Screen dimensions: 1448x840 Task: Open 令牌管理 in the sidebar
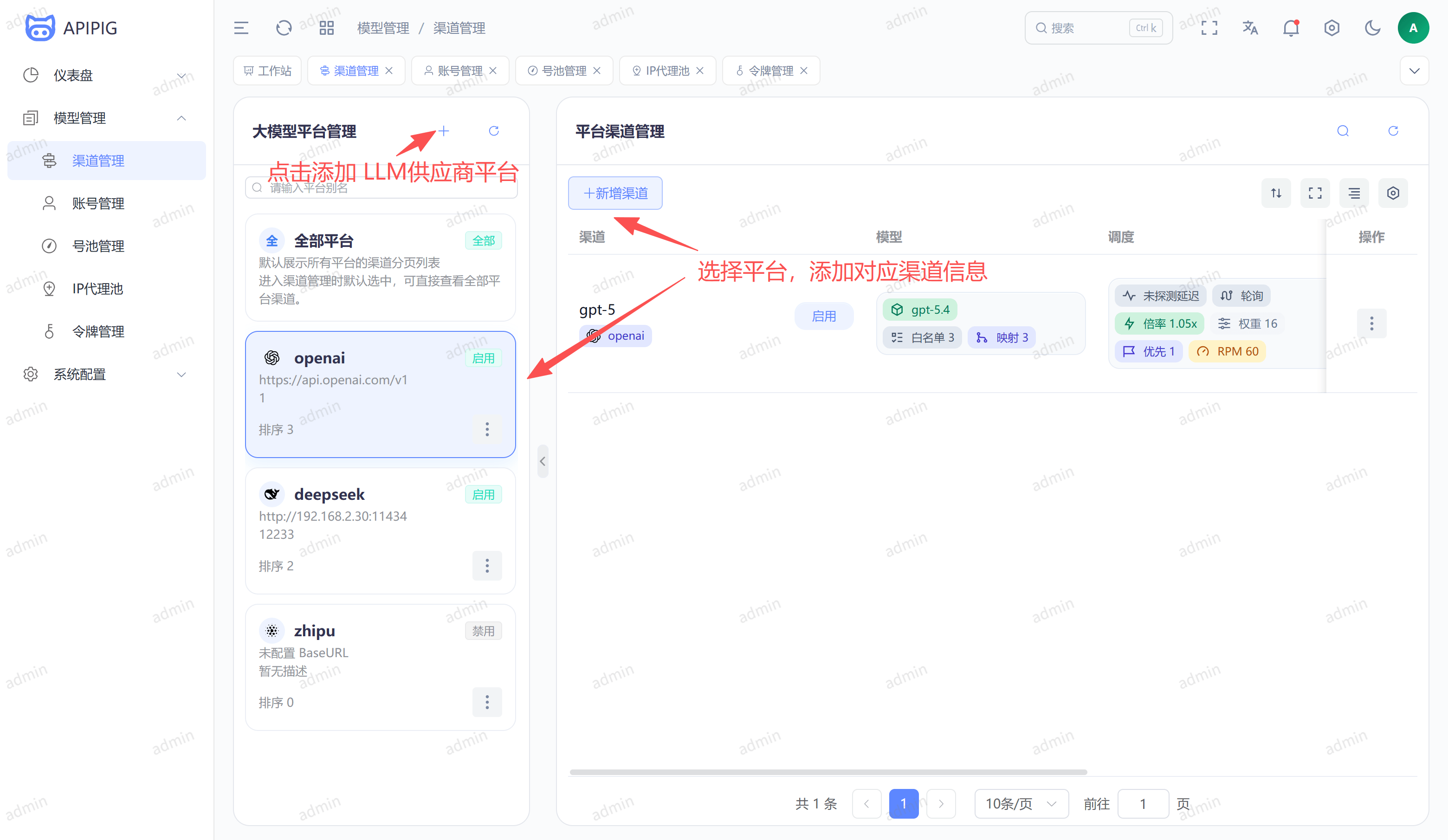click(106, 331)
